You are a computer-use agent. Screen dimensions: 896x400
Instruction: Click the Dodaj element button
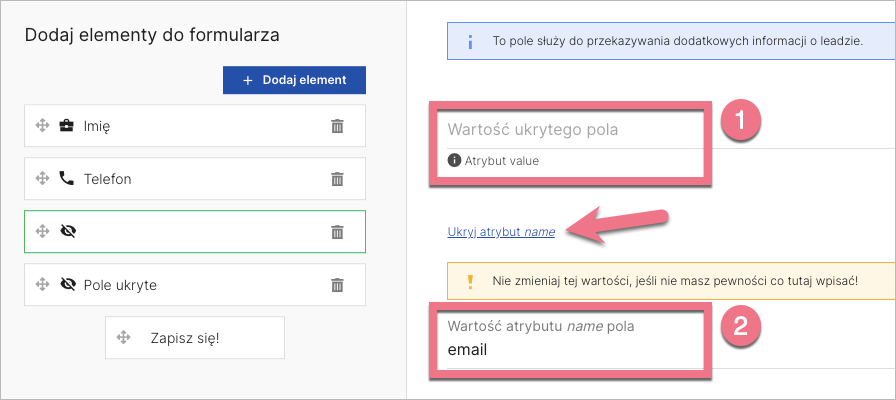294,80
